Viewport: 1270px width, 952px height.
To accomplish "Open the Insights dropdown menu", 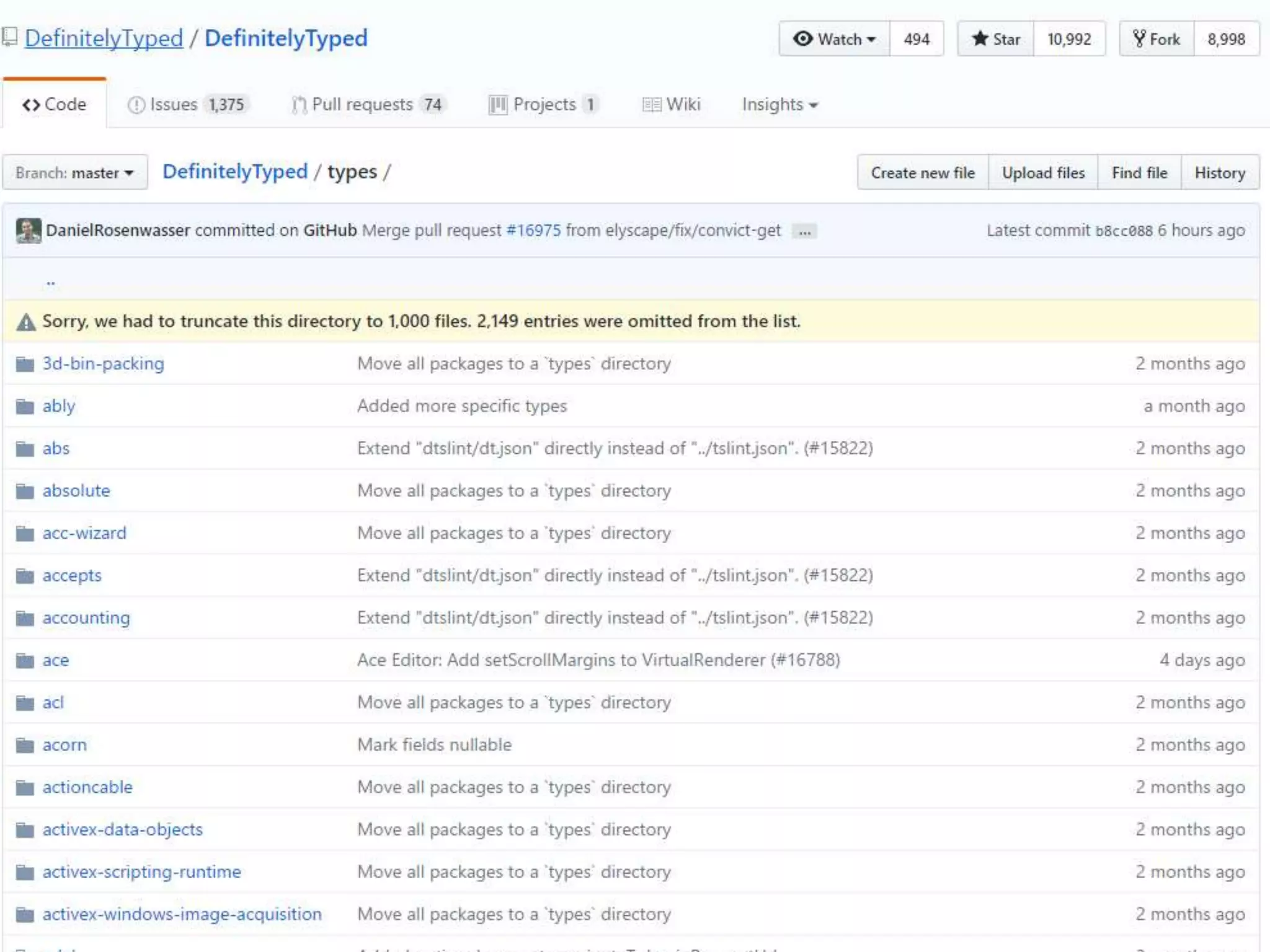I will click(x=780, y=104).
